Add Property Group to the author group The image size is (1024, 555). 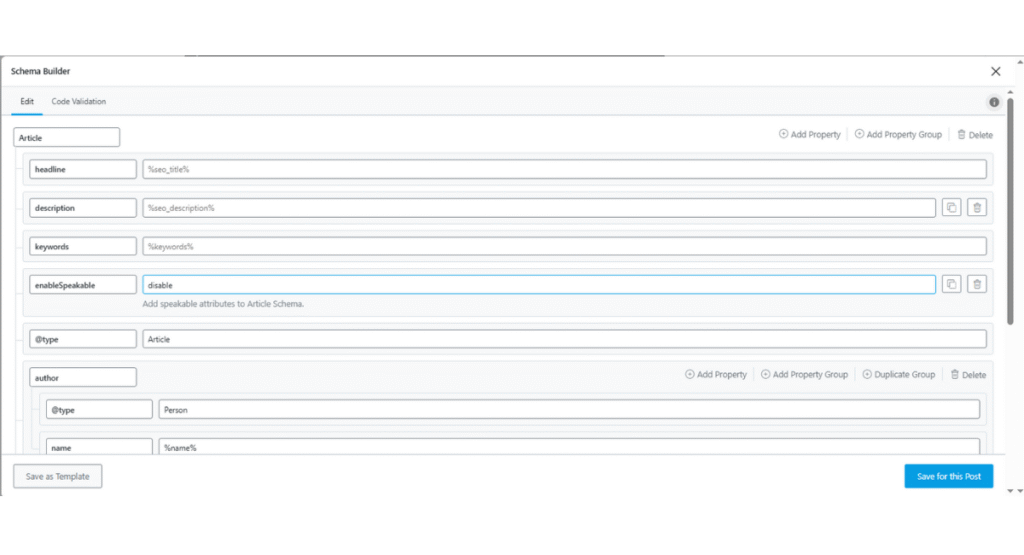pos(804,375)
